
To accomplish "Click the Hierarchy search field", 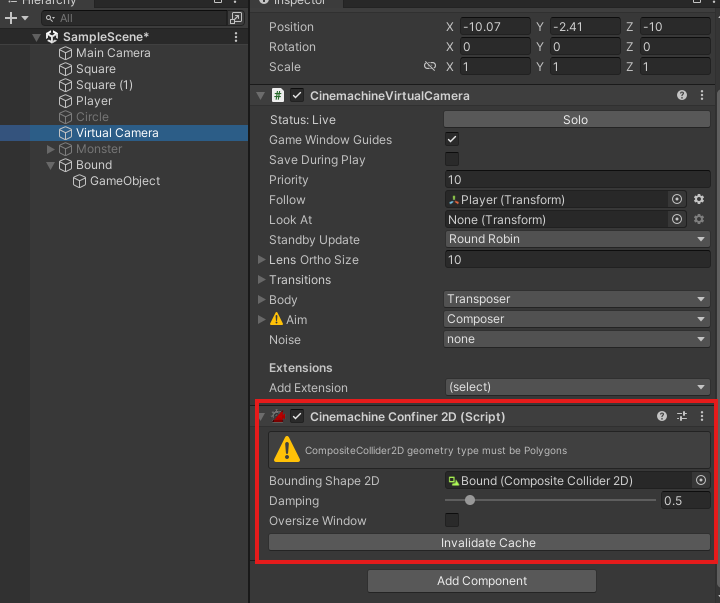I will click(x=135, y=18).
